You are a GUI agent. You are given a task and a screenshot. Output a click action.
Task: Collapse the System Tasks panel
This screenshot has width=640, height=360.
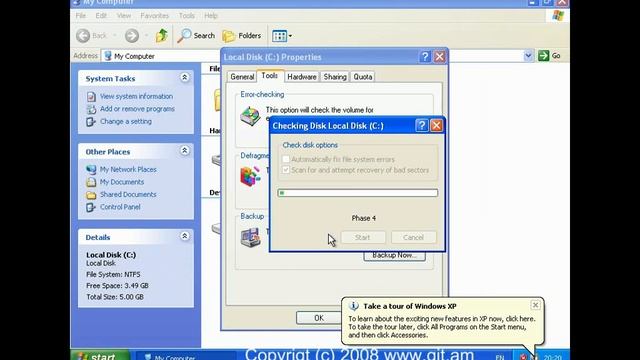point(184,78)
